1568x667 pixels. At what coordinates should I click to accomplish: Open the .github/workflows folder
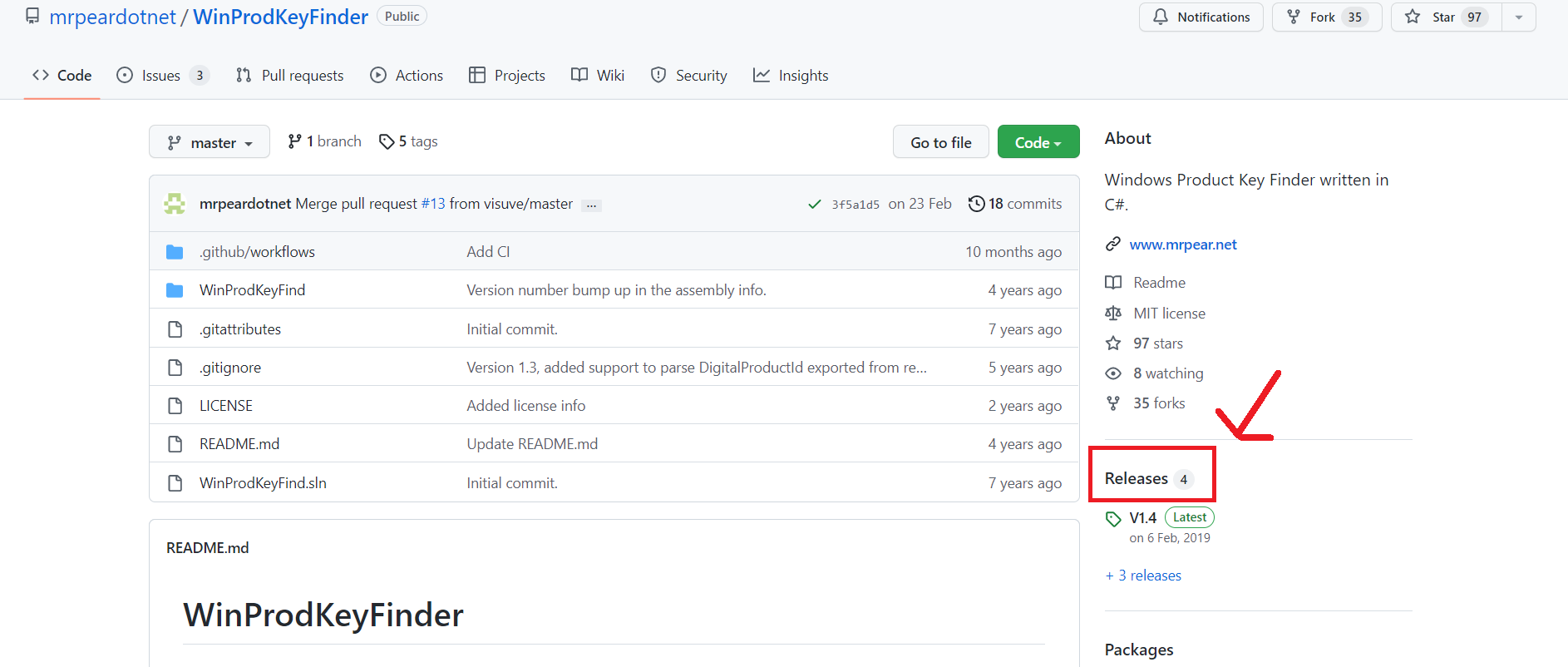257,252
